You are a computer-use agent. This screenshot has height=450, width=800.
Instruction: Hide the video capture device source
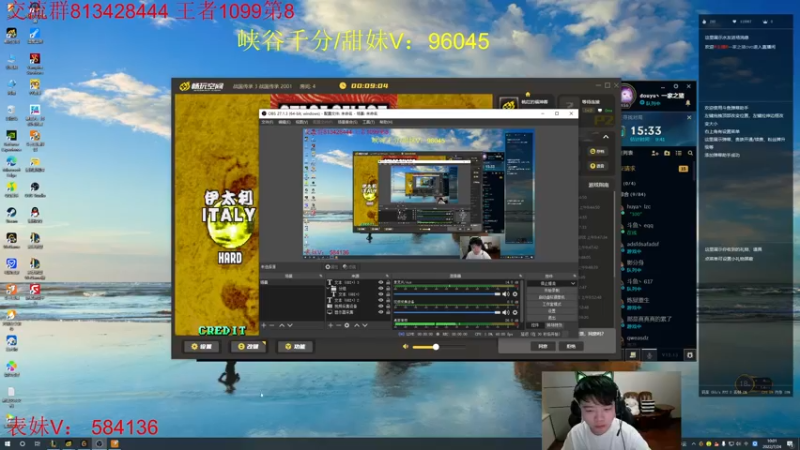[381, 306]
